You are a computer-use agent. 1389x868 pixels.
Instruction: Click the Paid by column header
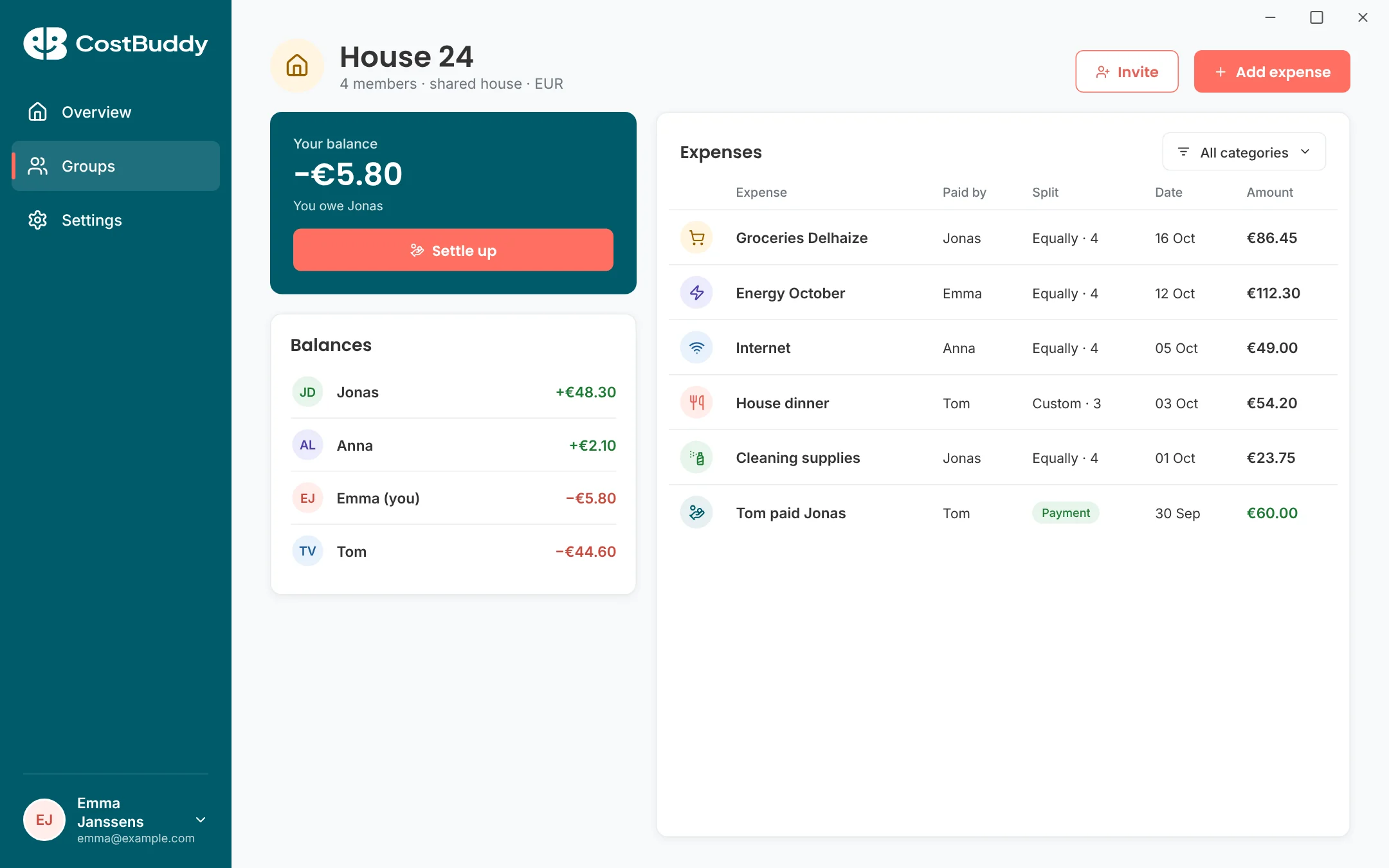click(964, 192)
